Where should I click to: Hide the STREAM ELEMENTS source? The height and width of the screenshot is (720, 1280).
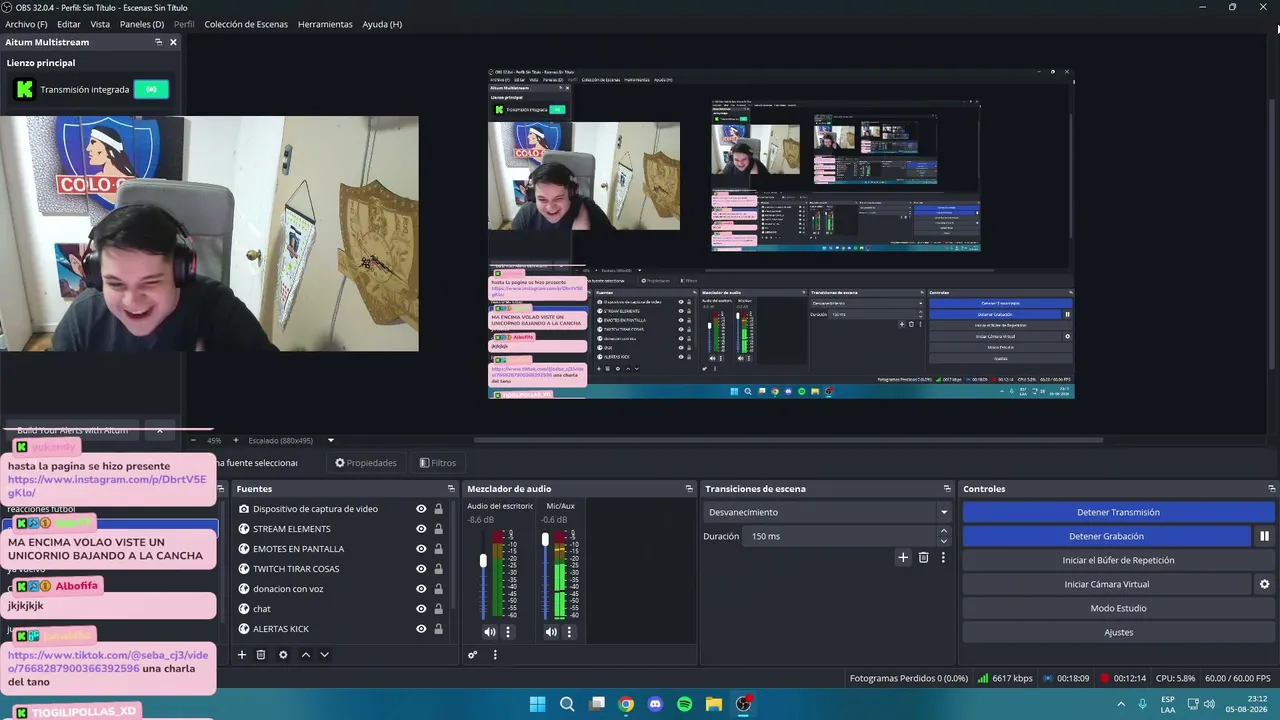[421, 529]
